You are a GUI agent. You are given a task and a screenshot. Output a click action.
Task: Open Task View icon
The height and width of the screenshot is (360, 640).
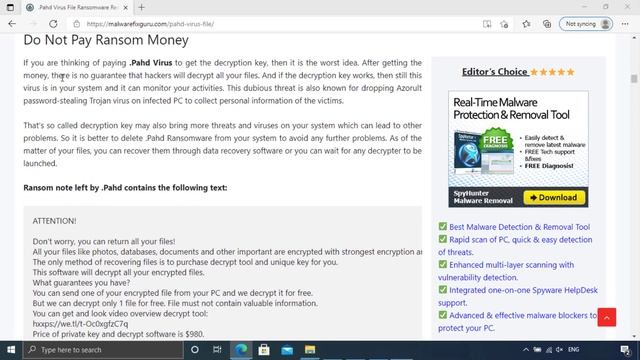(217, 350)
